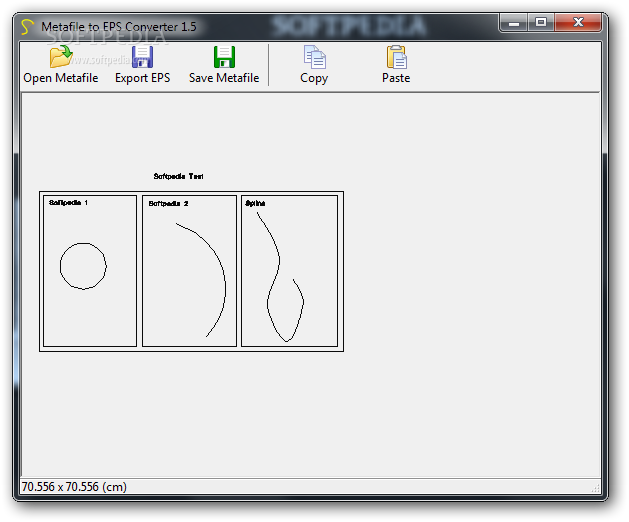Screen dimensions: 629x522
Task: Select the 'Softpedia Test' title text
Action: coord(179,176)
